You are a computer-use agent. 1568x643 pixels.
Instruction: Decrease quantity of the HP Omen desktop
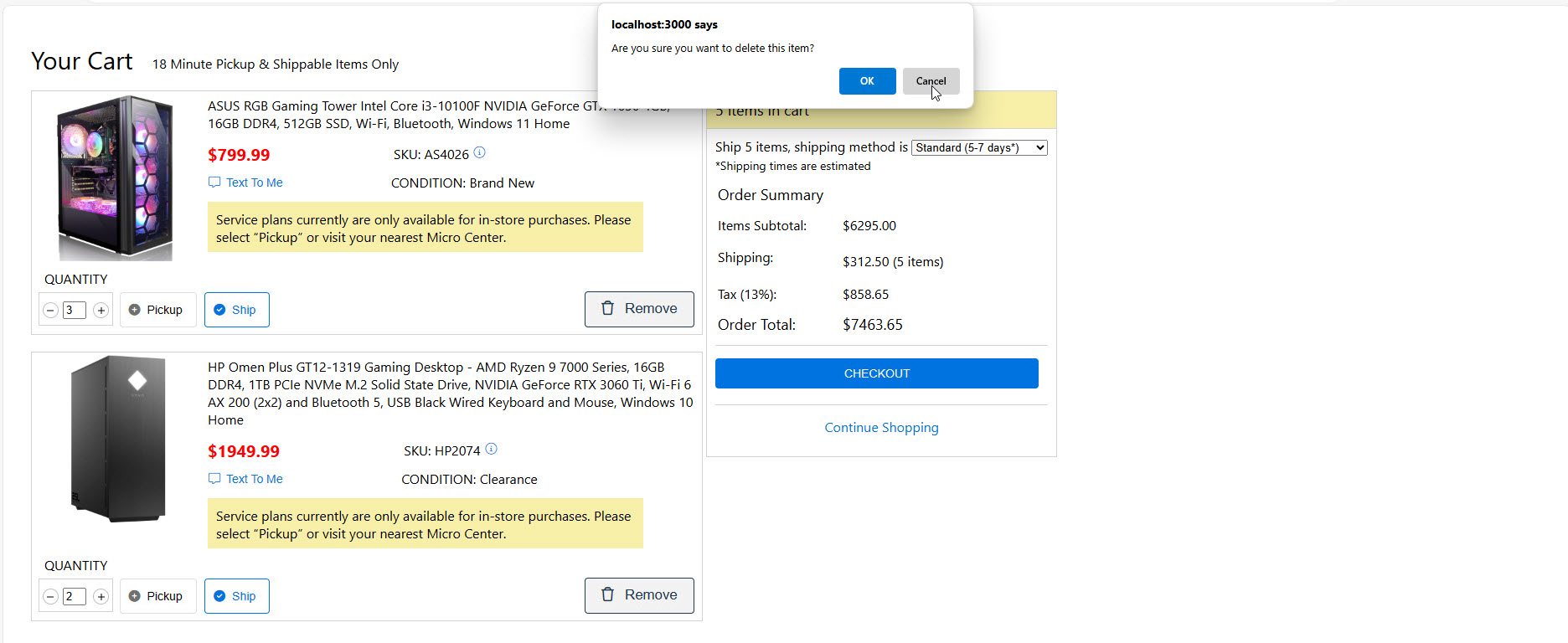(x=50, y=597)
